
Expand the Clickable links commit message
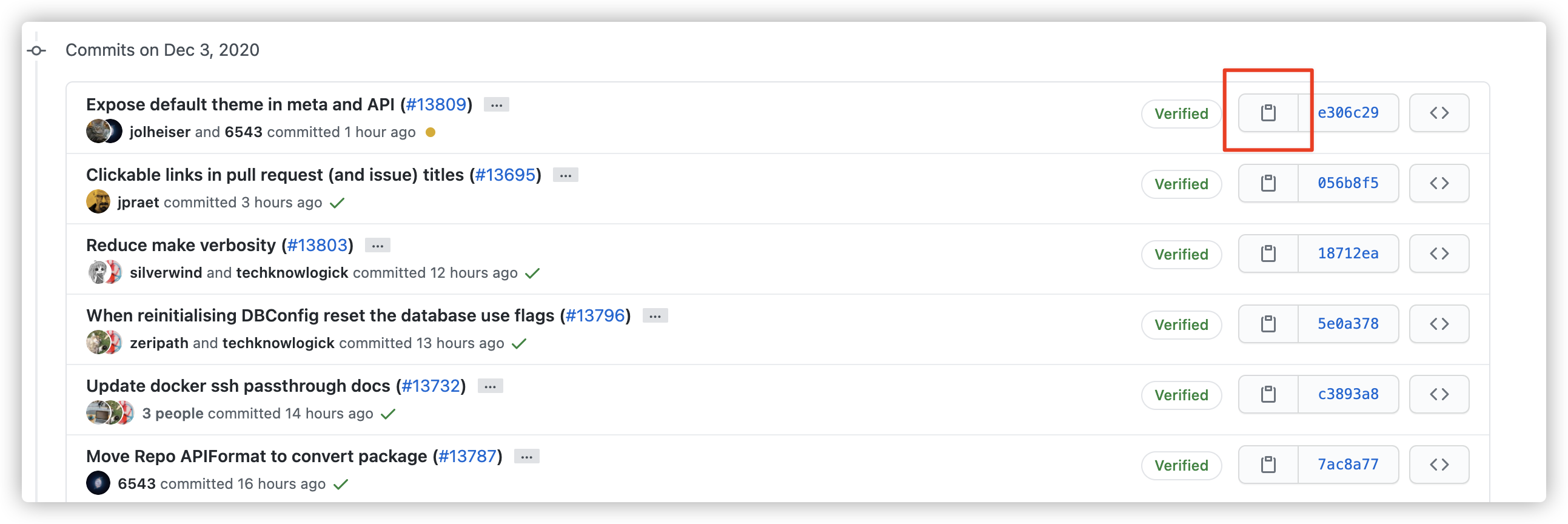pos(565,175)
